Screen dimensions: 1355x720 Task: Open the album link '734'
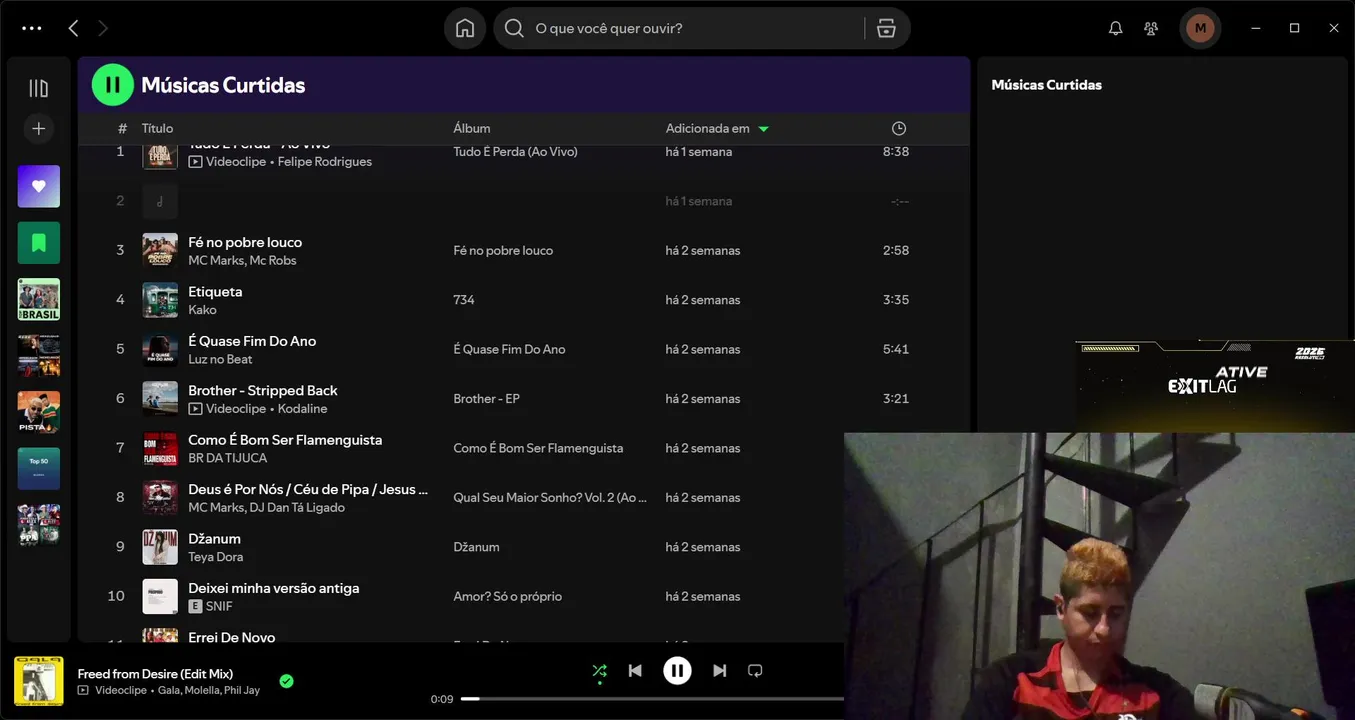click(464, 300)
